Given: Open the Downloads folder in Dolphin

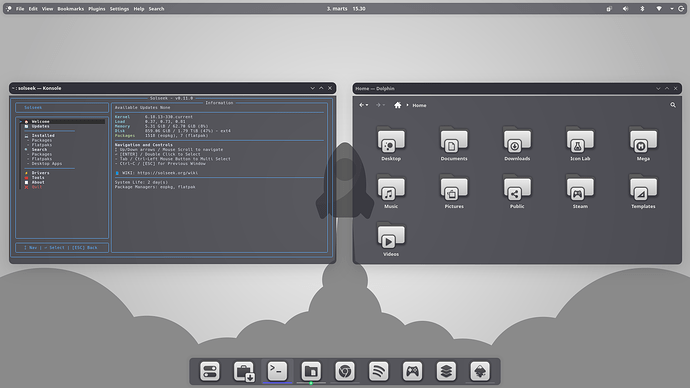Looking at the screenshot, I should click(517, 143).
